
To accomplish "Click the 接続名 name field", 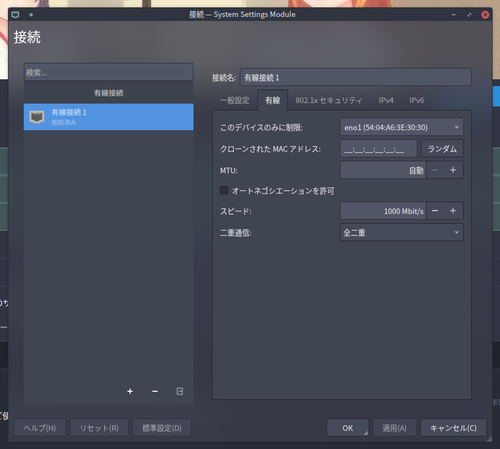I will tap(356, 77).
